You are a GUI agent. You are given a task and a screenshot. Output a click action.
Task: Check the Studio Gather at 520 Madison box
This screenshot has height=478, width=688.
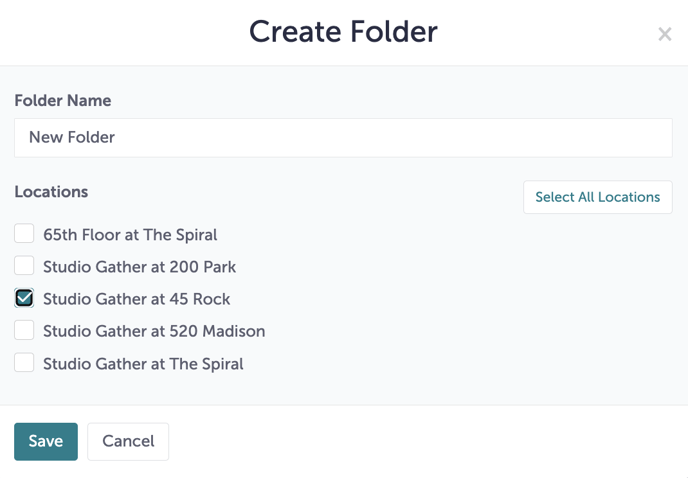24,330
